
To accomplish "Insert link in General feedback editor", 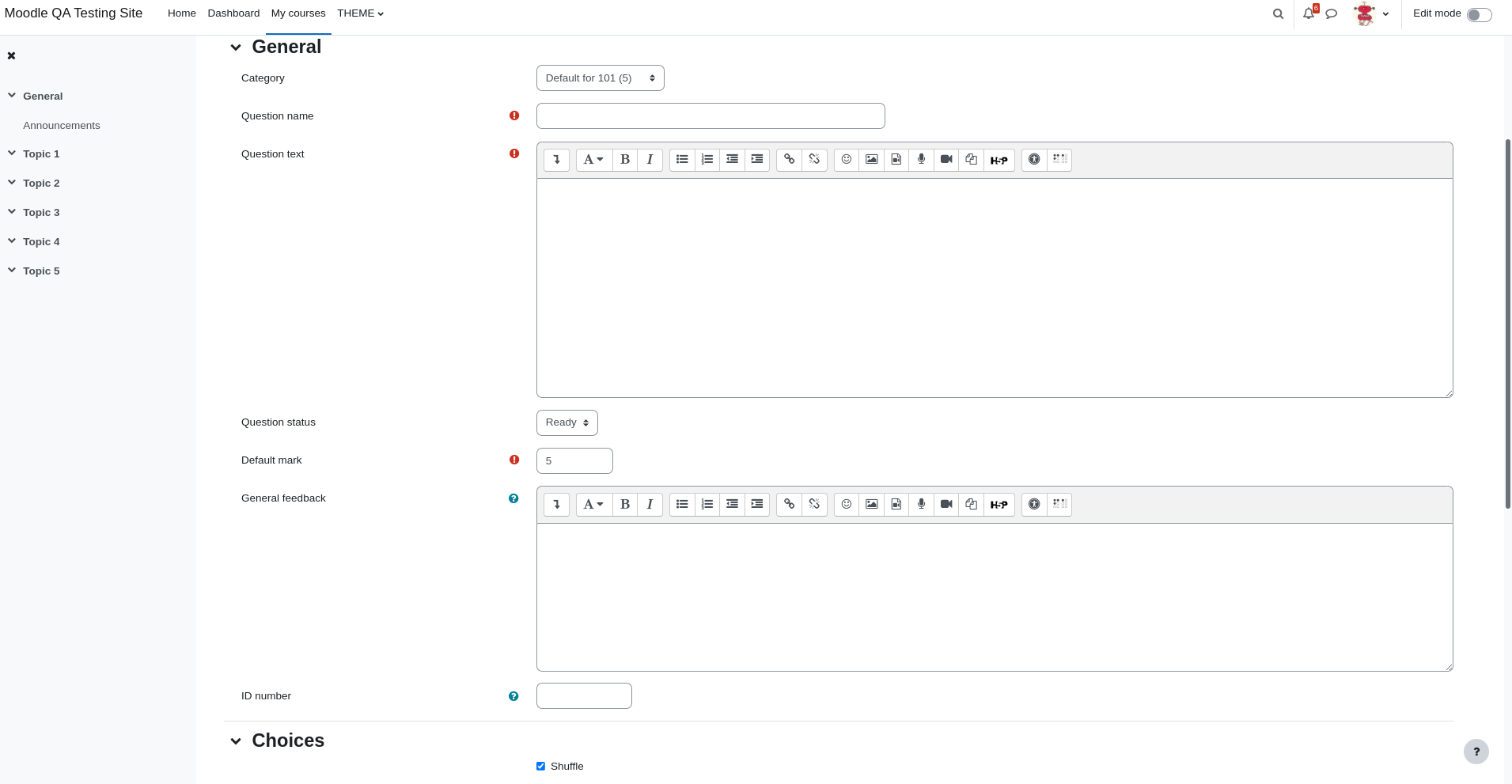I will (789, 505).
